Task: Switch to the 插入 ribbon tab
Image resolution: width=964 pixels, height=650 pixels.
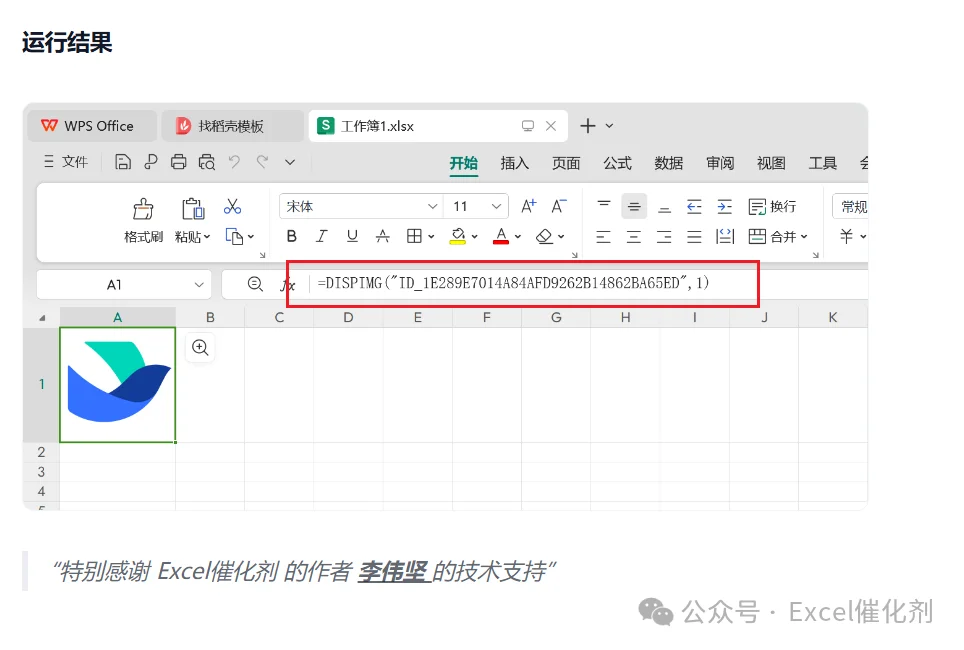Action: point(515,163)
